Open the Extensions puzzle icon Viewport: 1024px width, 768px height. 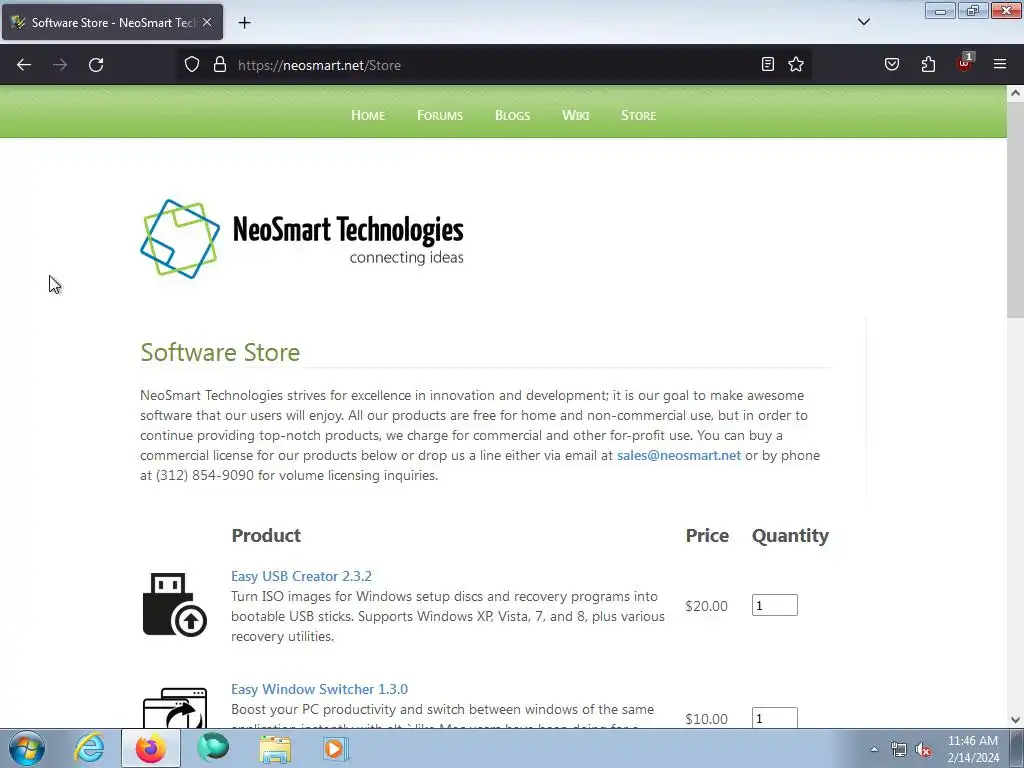click(928, 64)
